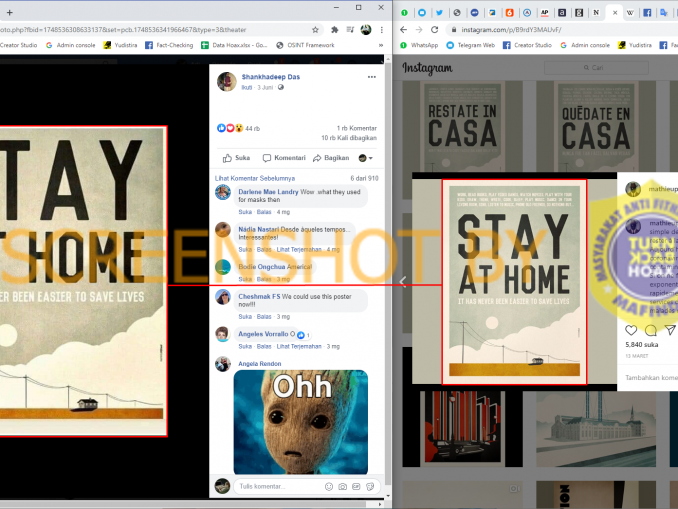Open Telegram Web bookmark
This screenshot has width=678, height=509.
(x=470, y=45)
